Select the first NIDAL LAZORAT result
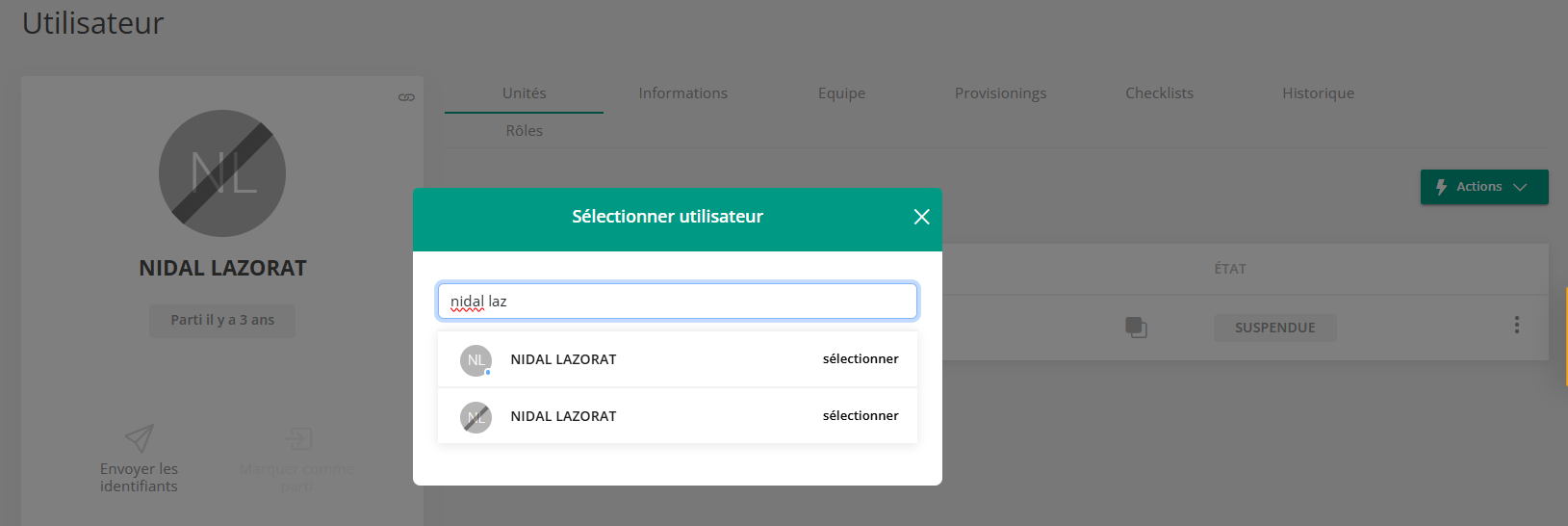 coord(860,359)
